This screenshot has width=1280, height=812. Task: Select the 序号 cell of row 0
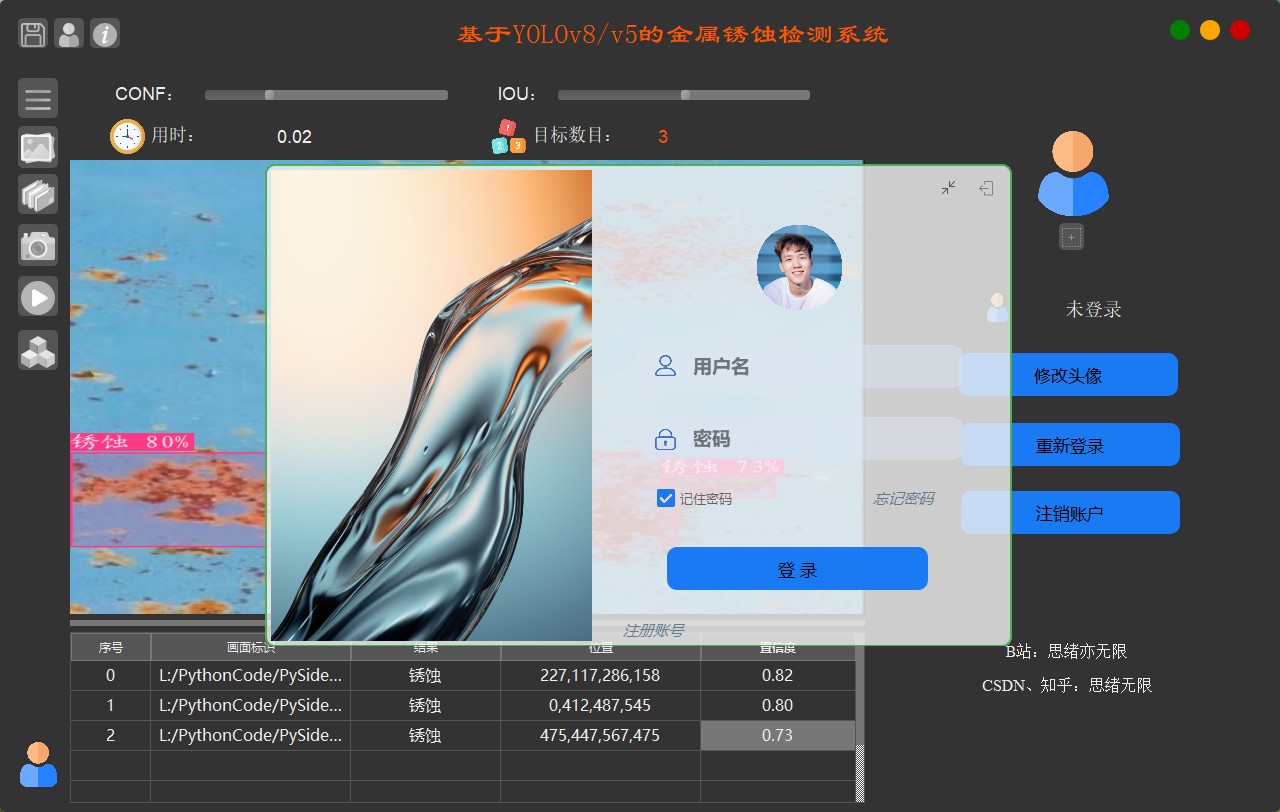point(110,675)
